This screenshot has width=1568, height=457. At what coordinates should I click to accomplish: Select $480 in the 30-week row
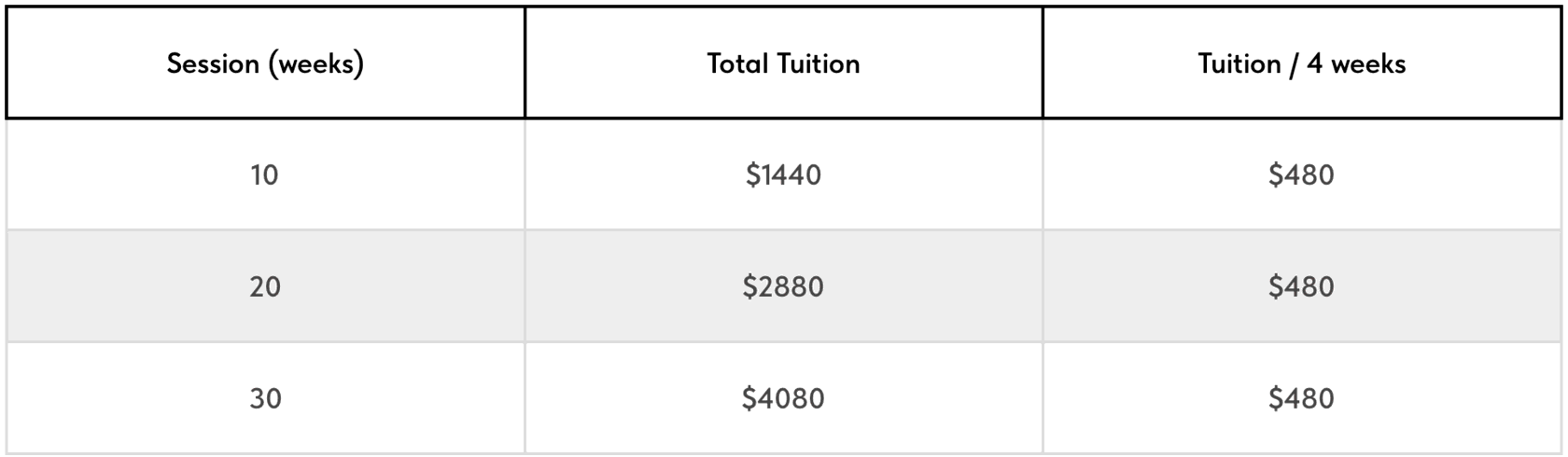(x=1301, y=398)
